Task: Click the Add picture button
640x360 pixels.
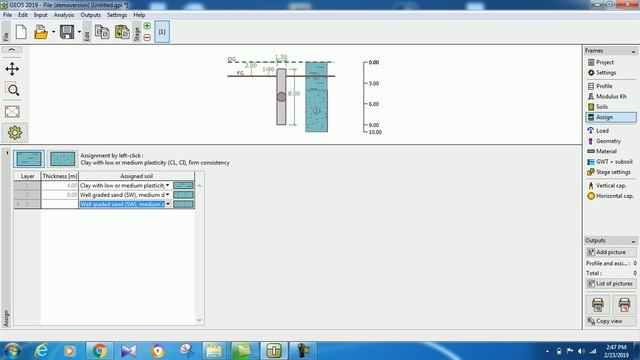Action: coord(611,252)
